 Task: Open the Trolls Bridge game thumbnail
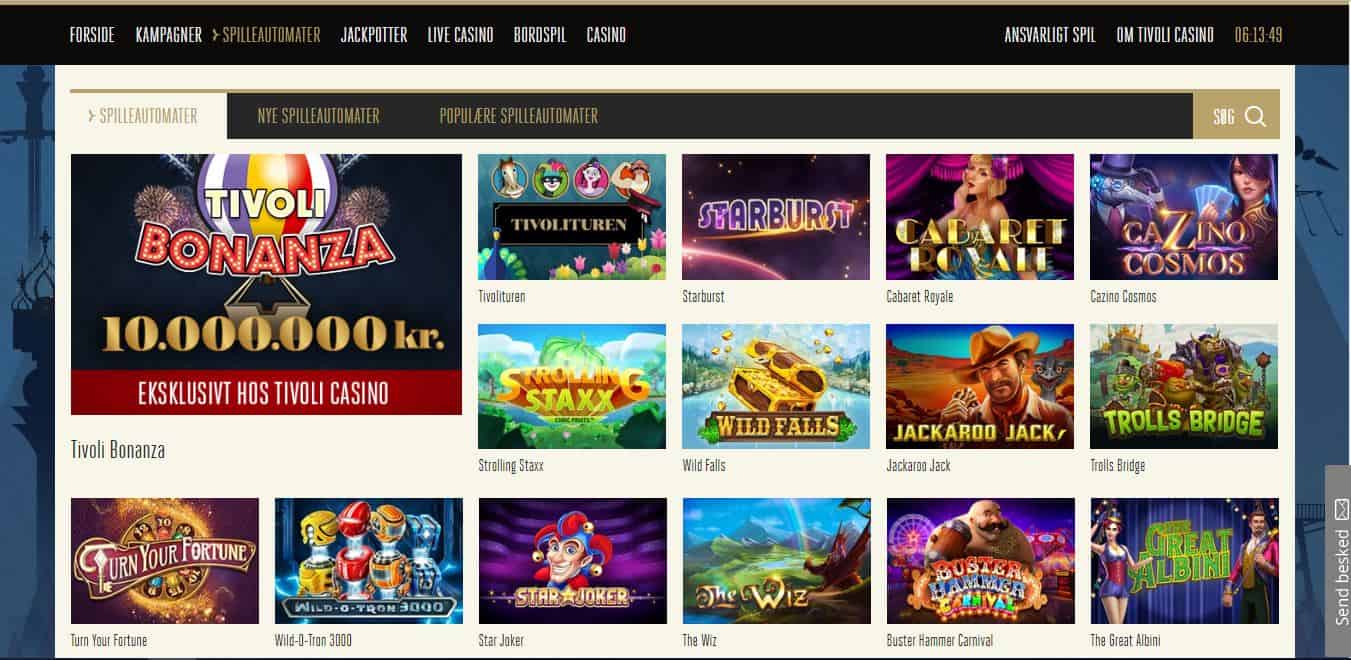(1184, 386)
